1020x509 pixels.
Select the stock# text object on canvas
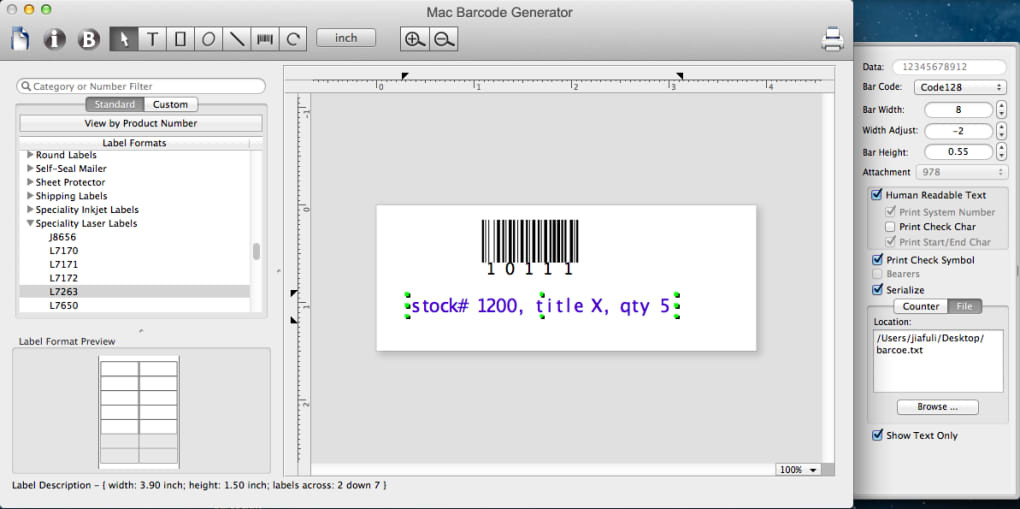pos(542,306)
